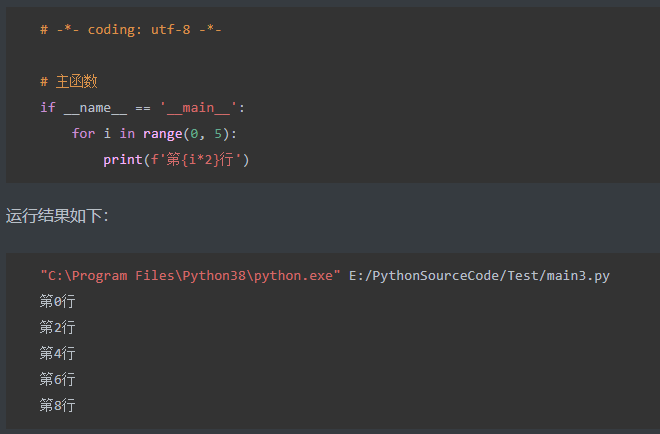This screenshot has width=660, height=434.
Task: Click output line 第4行
Action: click(58, 354)
